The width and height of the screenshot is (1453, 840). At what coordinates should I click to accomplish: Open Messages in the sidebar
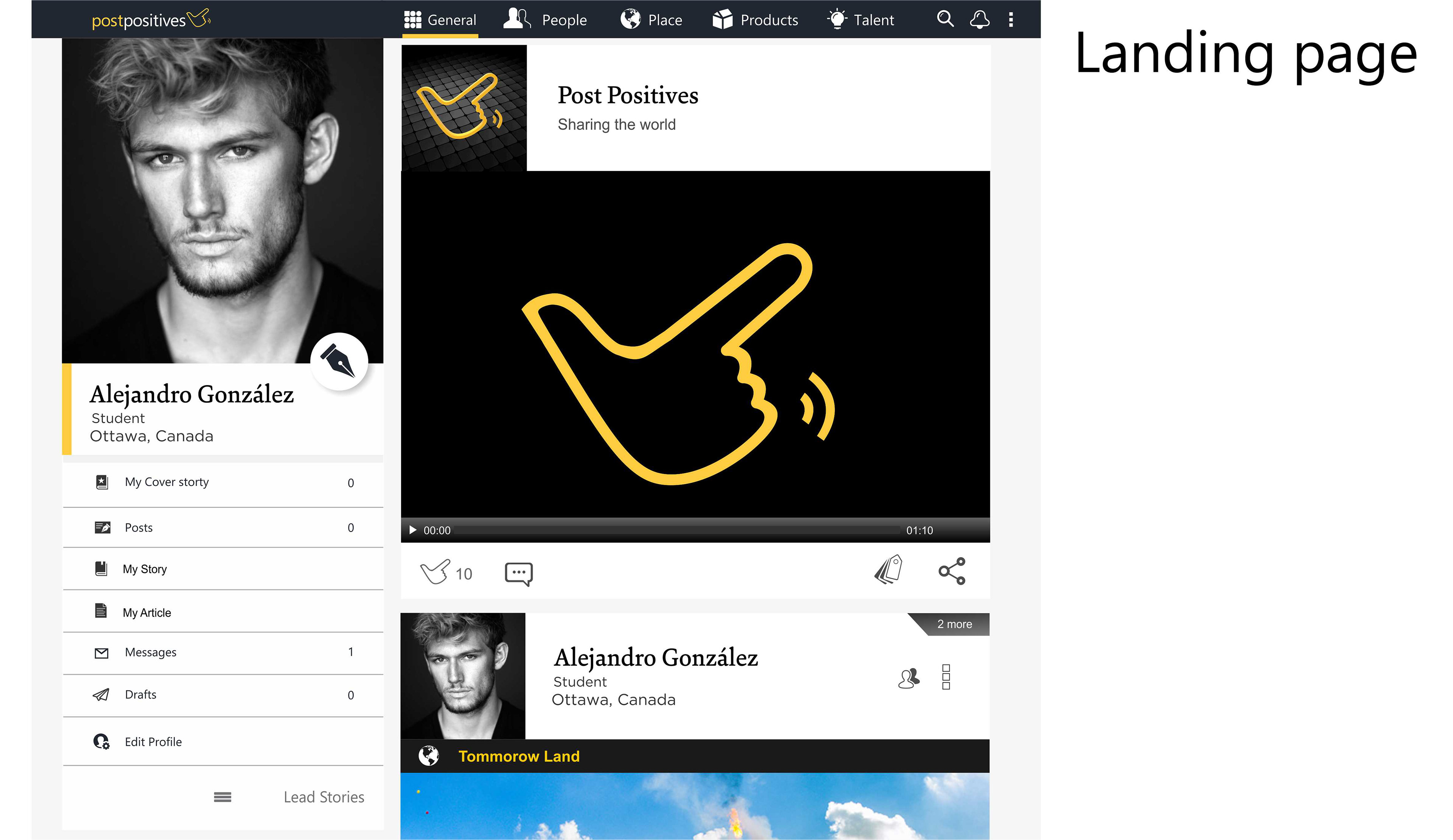(x=222, y=653)
